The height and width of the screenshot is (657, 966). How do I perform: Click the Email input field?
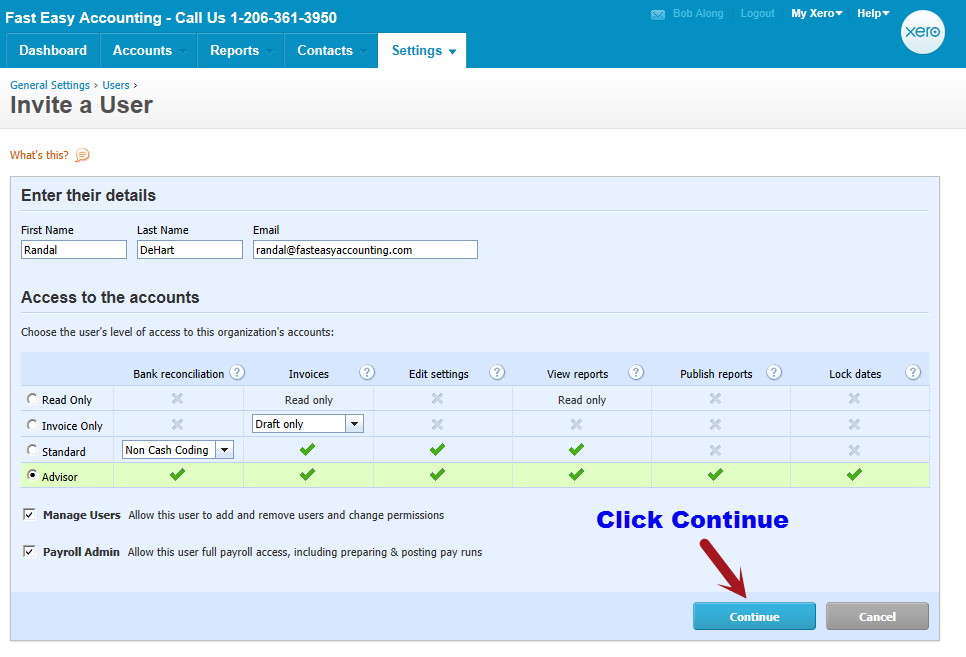[x=365, y=250]
